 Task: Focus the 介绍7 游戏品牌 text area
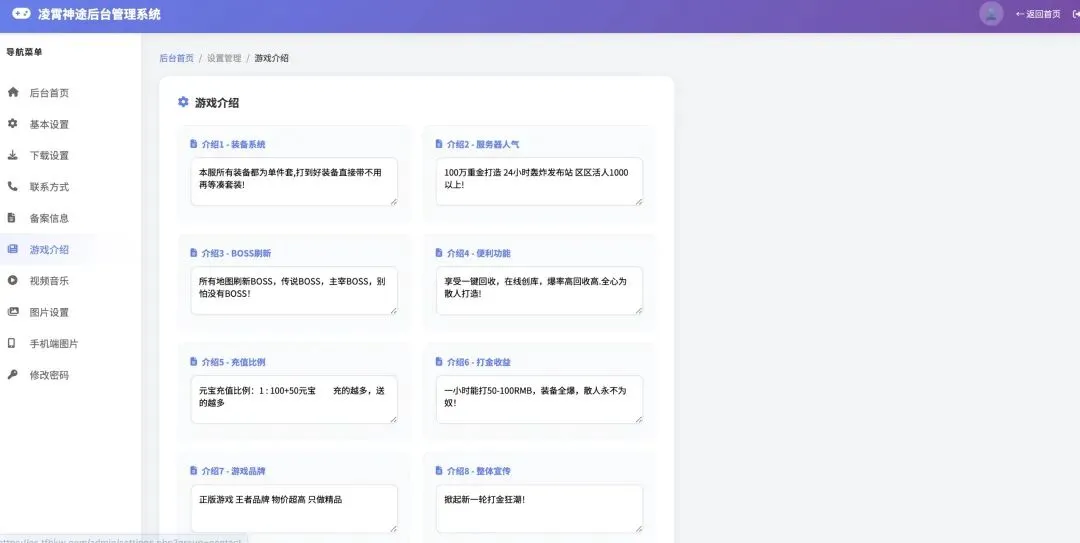[294, 509]
